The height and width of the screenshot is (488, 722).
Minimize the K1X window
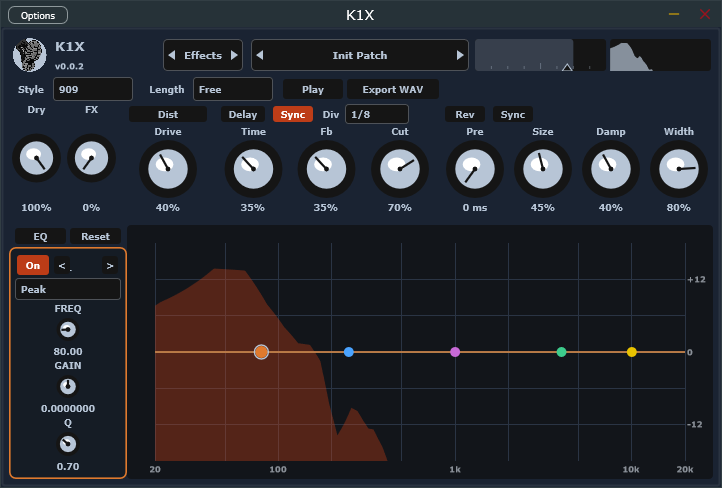point(674,14)
